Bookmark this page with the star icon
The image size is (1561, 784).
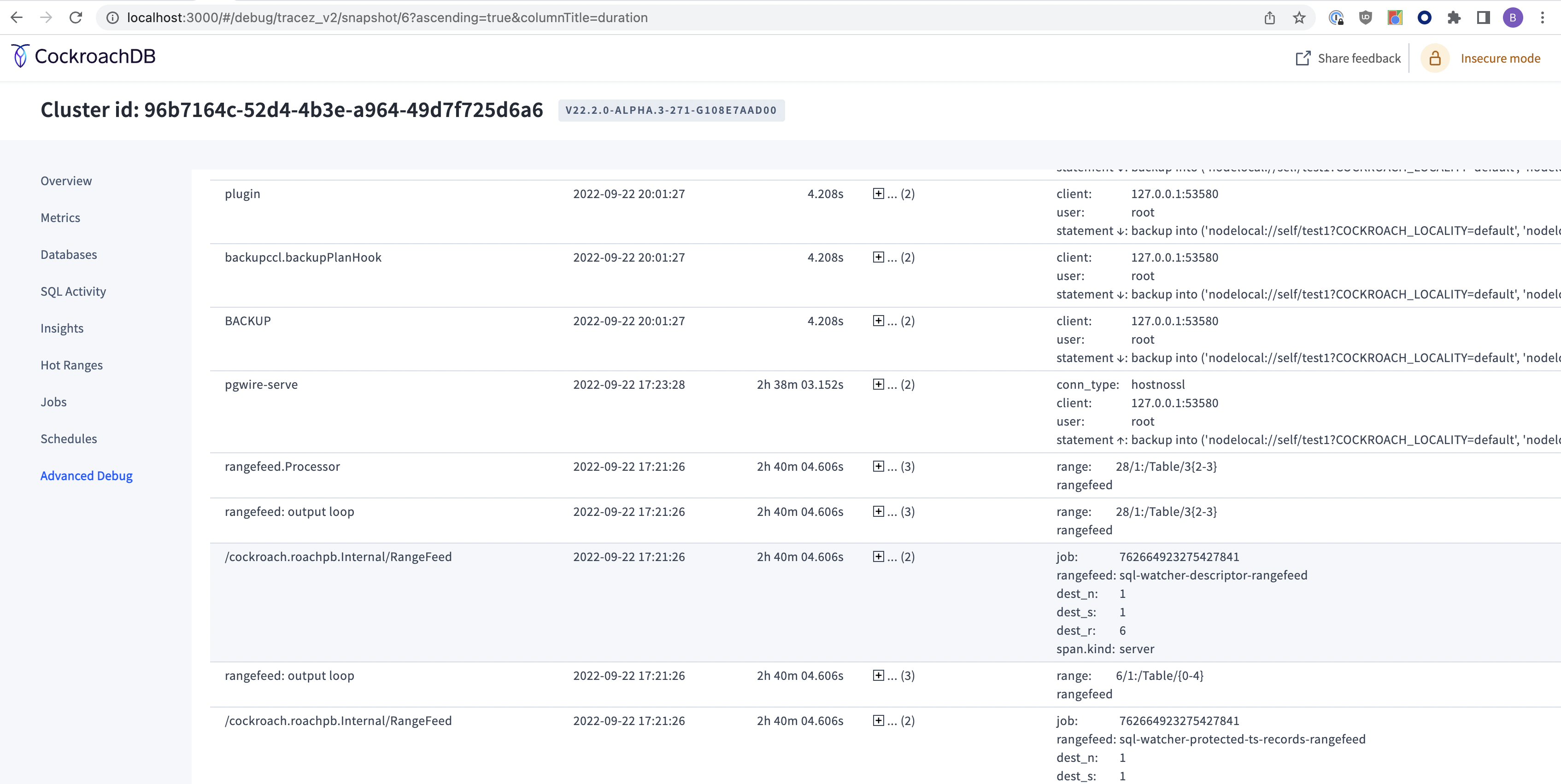pyautogui.click(x=1299, y=18)
